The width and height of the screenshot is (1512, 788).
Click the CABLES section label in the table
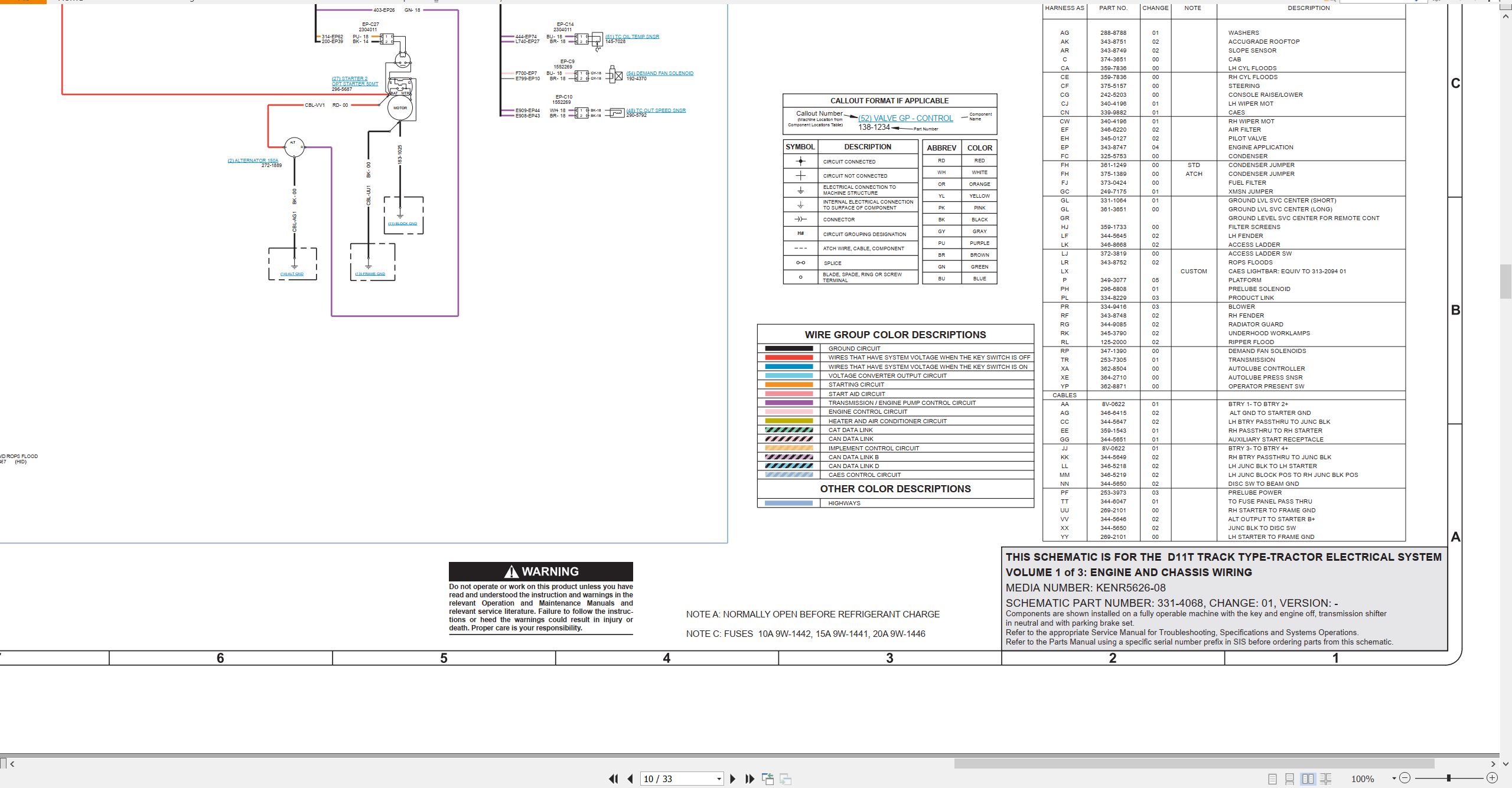point(1064,395)
